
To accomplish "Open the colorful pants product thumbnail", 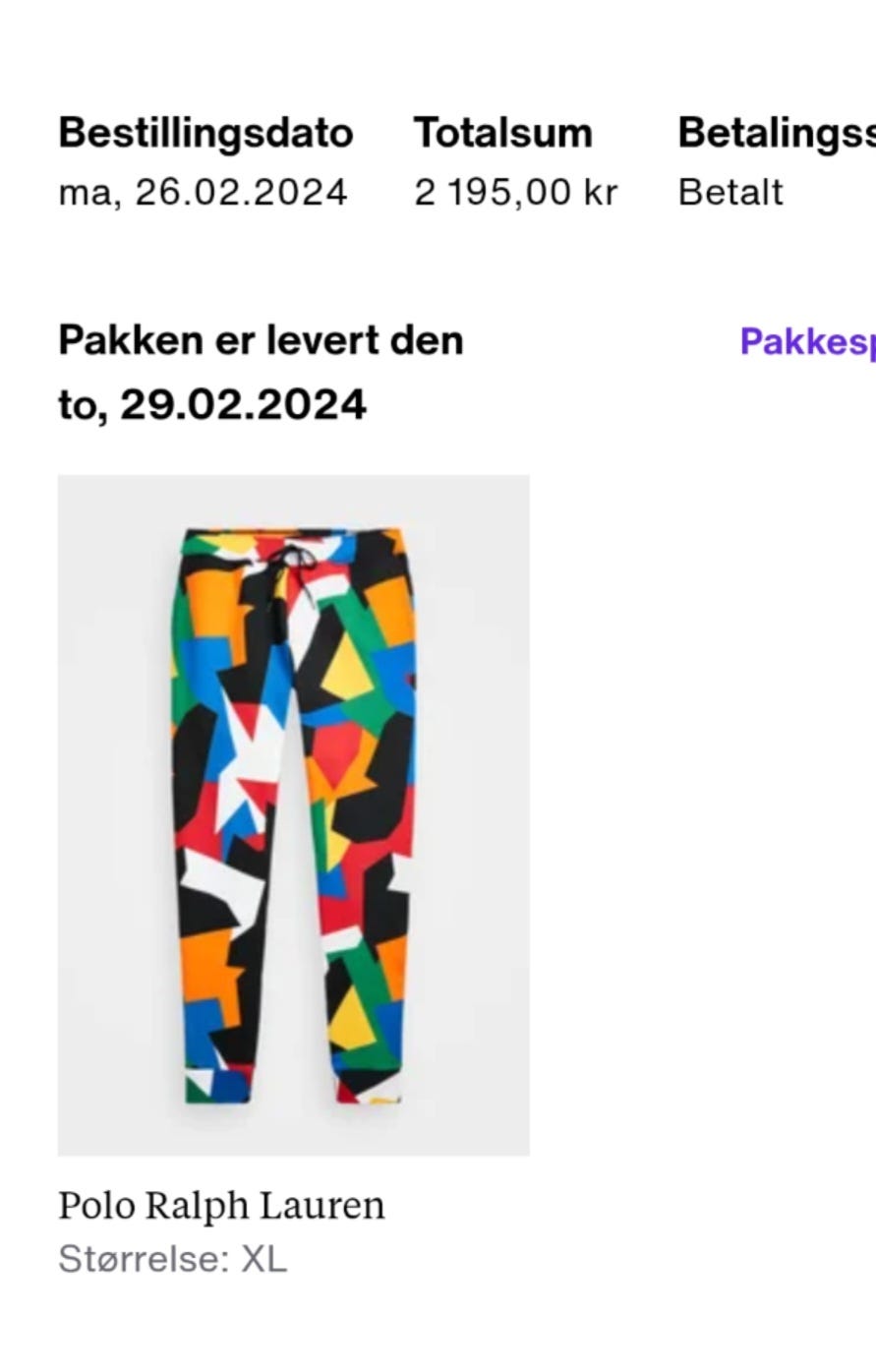I will pyautogui.click(x=294, y=814).
